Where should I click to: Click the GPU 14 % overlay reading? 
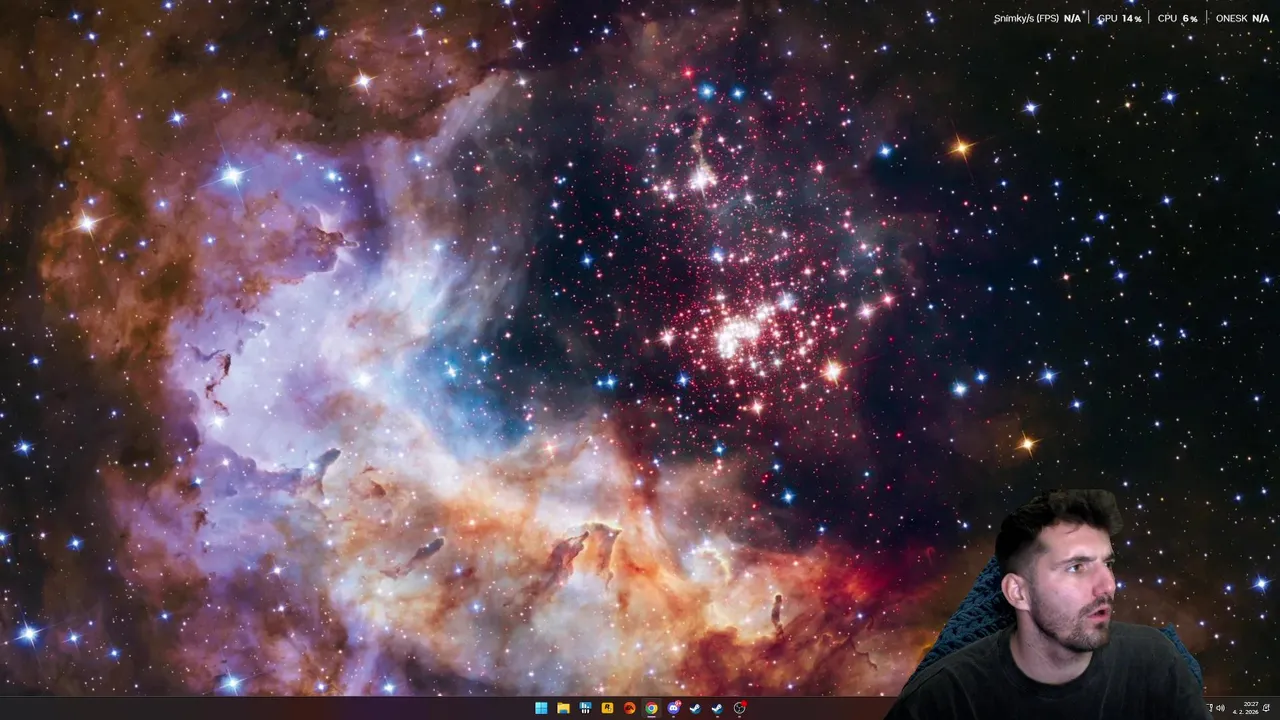pos(1120,18)
